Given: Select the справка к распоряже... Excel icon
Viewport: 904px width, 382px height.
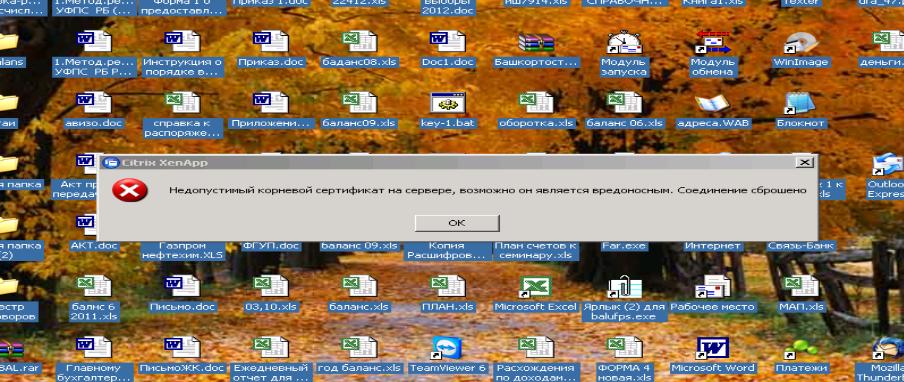Looking at the screenshot, I should tap(182, 103).
